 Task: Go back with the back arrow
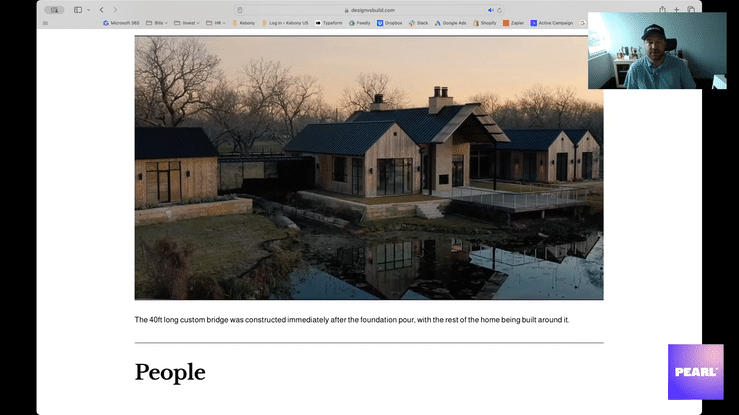click(101, 10)
